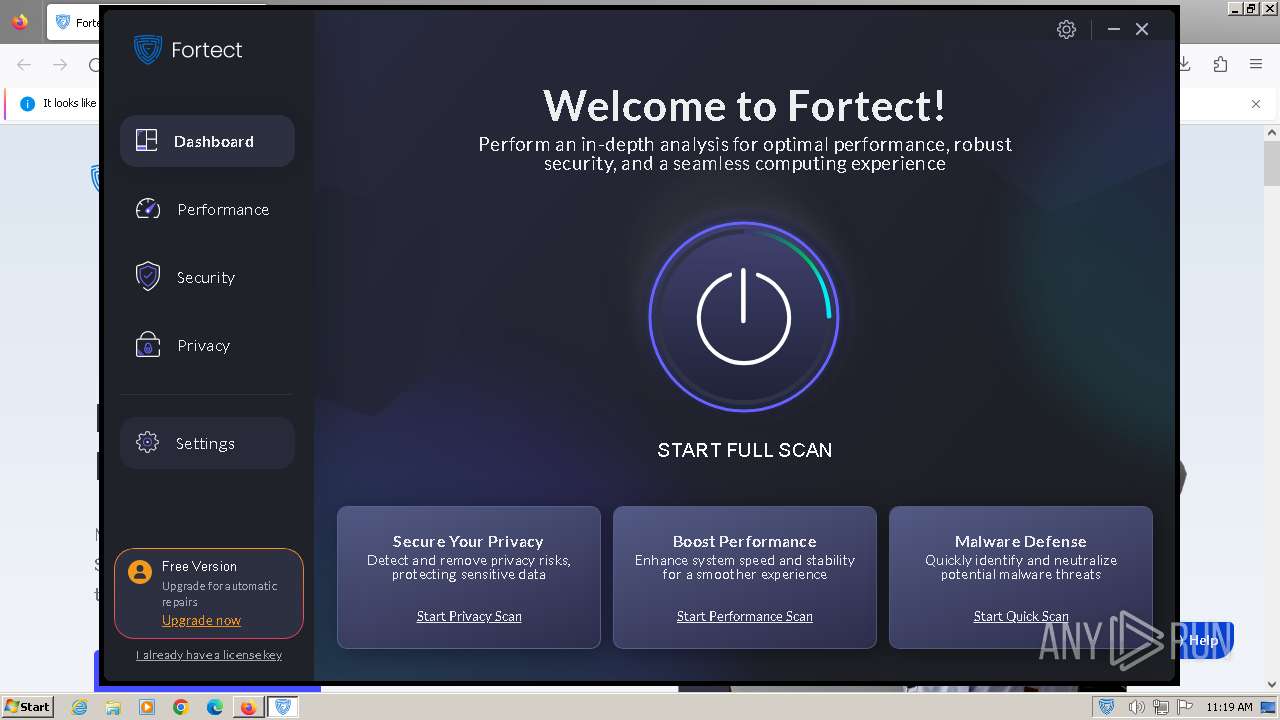The width and height of the screenshot is (1280, 720).
Task: Select the Malware Defense card
Action: pyautogui.click(x=1021, y=577)
